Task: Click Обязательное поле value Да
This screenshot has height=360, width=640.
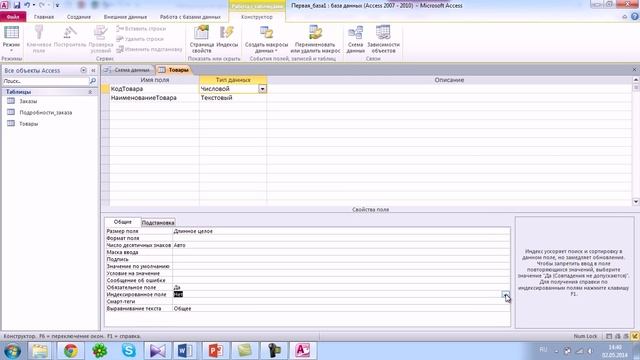Action: click(x=341, y=287)
